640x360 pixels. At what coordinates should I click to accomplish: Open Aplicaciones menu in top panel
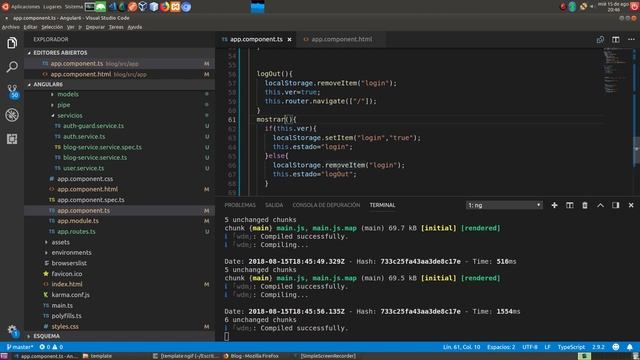tap(25, 7)
